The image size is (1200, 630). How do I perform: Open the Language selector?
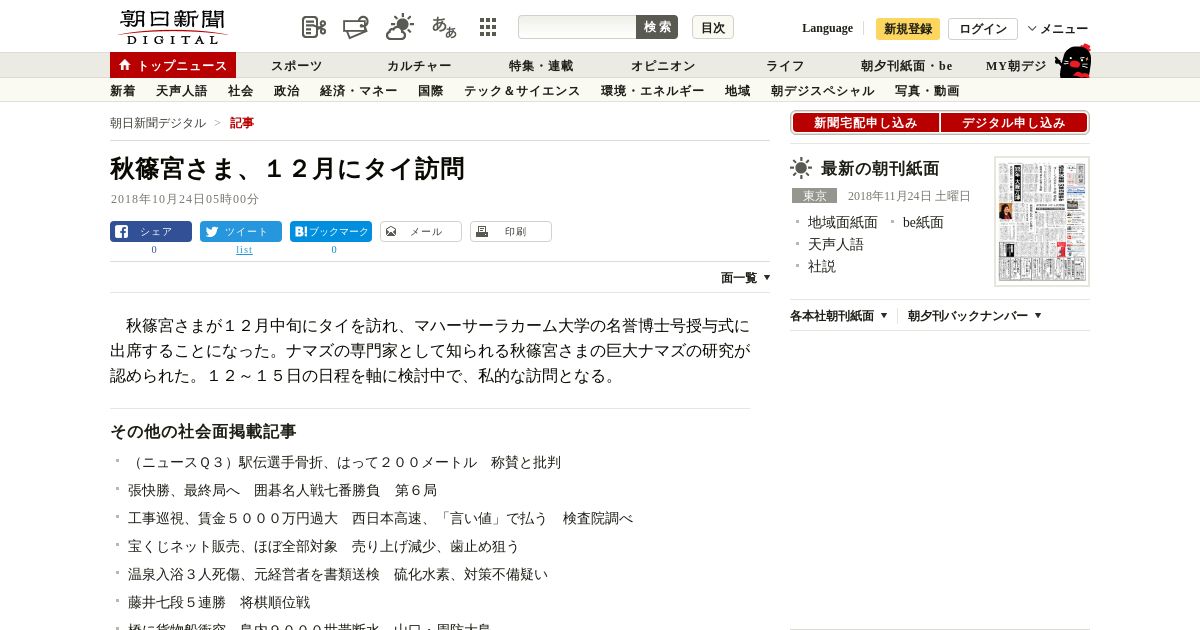(x=827, y=28)
